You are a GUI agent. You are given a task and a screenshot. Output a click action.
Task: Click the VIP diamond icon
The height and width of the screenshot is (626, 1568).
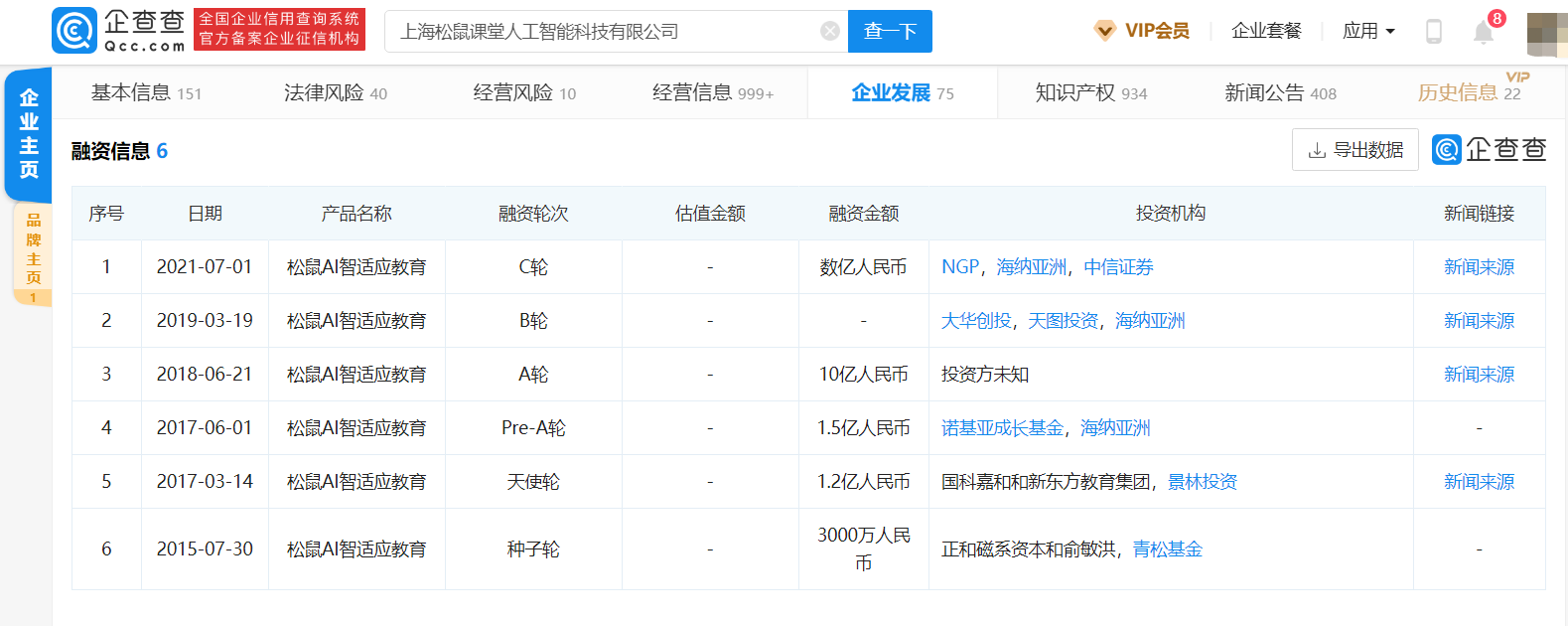(1104, 31)
